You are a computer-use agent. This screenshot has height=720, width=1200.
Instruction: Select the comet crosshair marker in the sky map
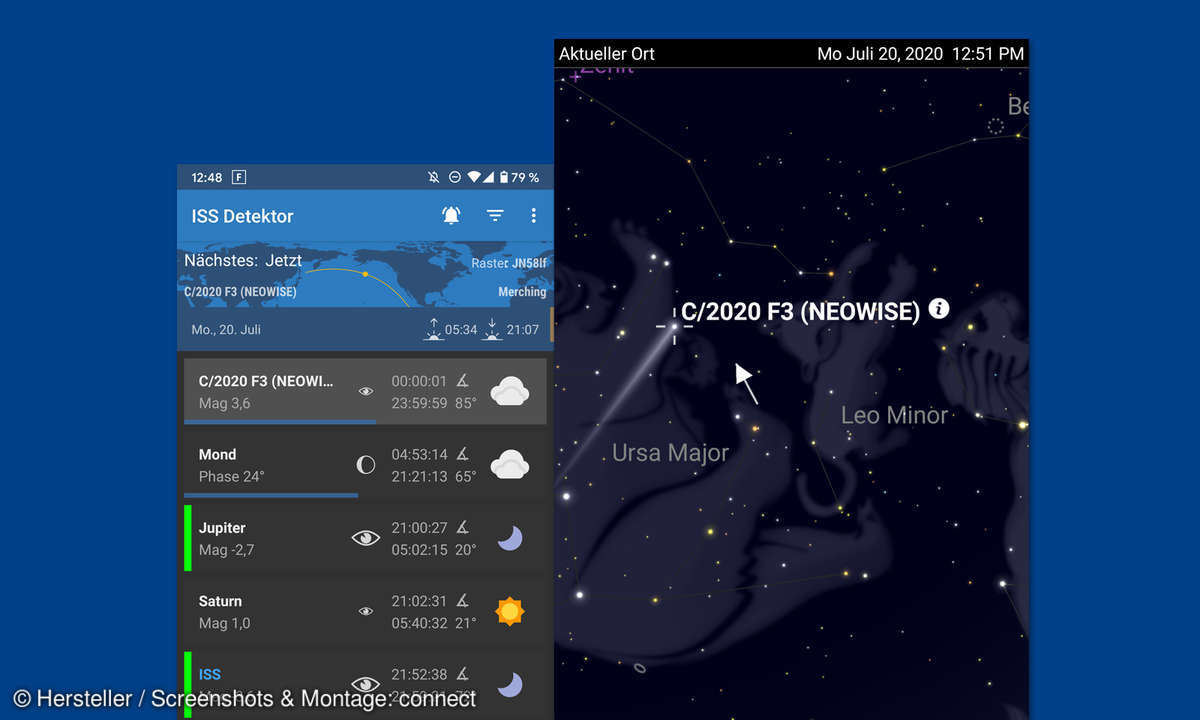click(674, 326)
